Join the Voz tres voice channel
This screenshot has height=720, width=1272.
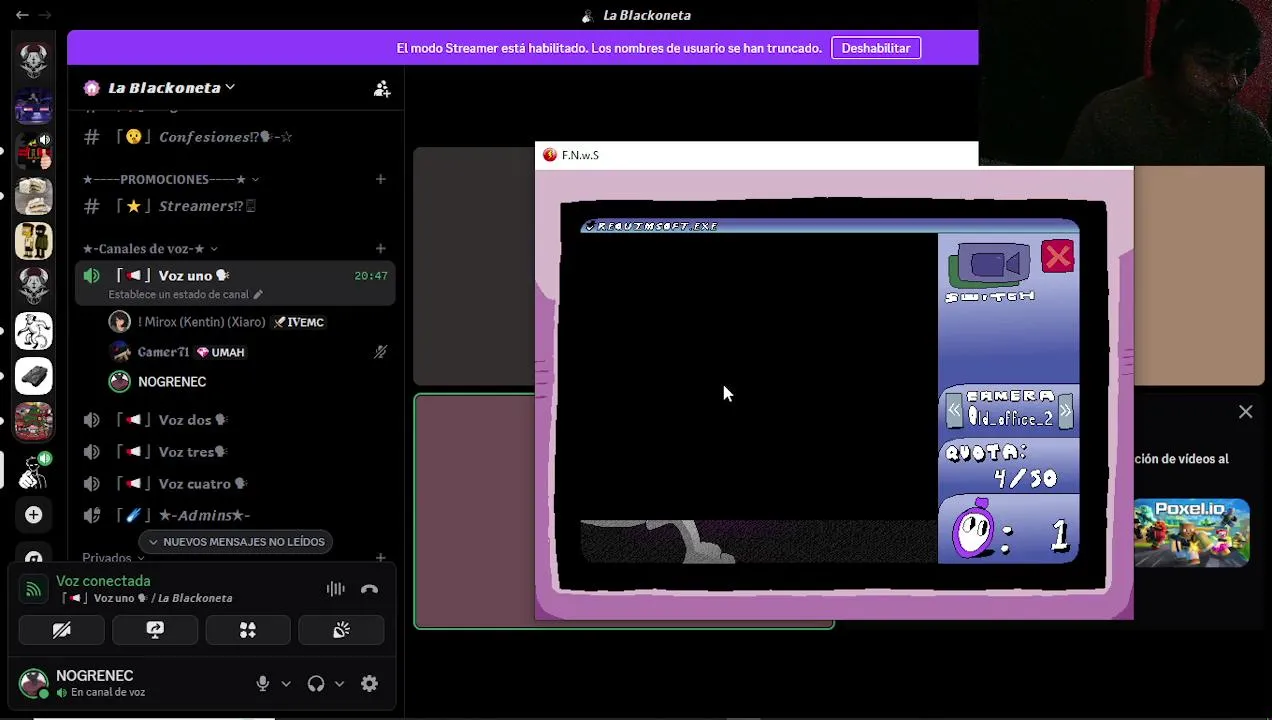pos(235,452)
